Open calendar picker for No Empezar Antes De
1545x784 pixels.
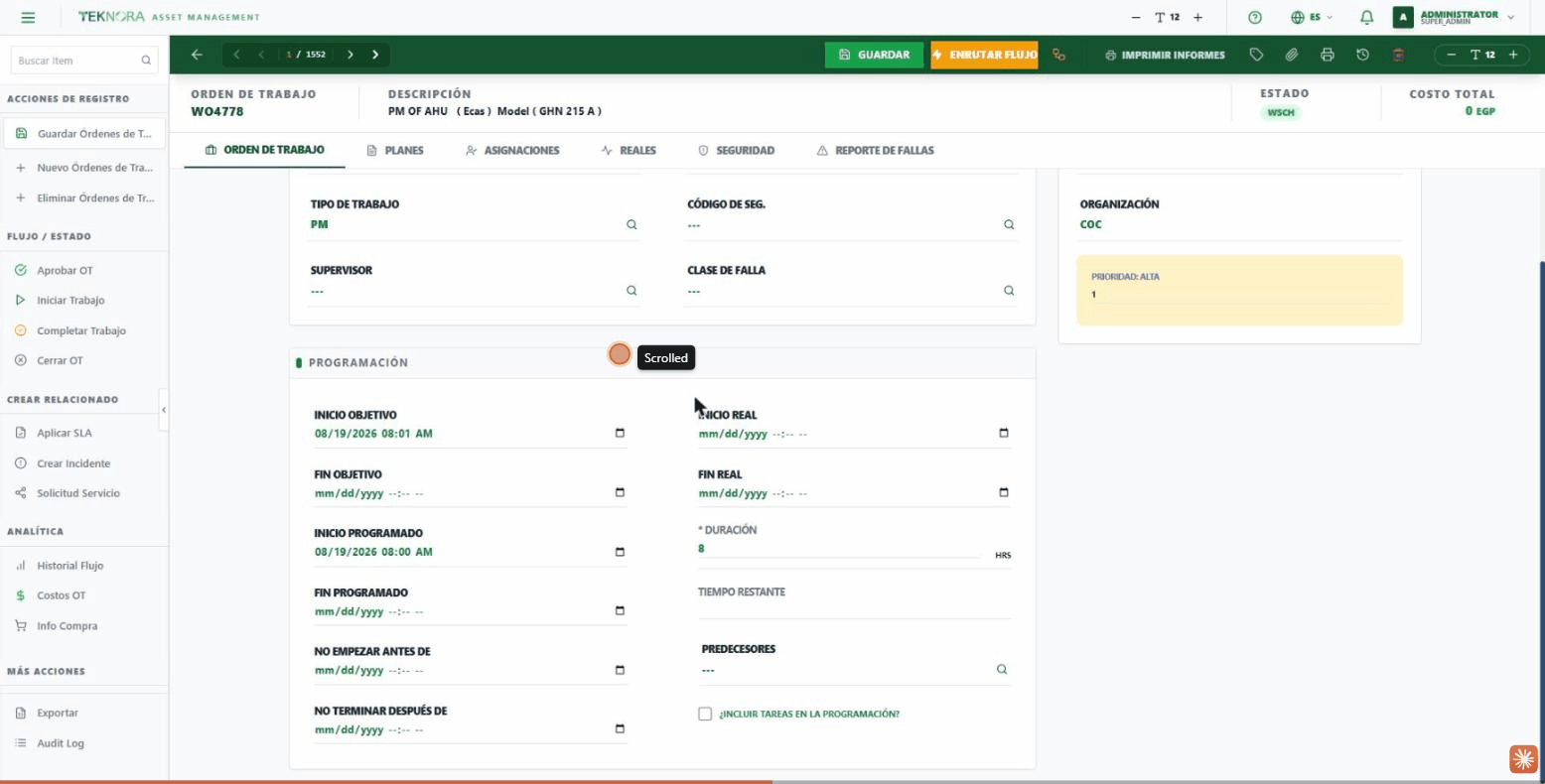pyautogui.click(x=620, y=670)
